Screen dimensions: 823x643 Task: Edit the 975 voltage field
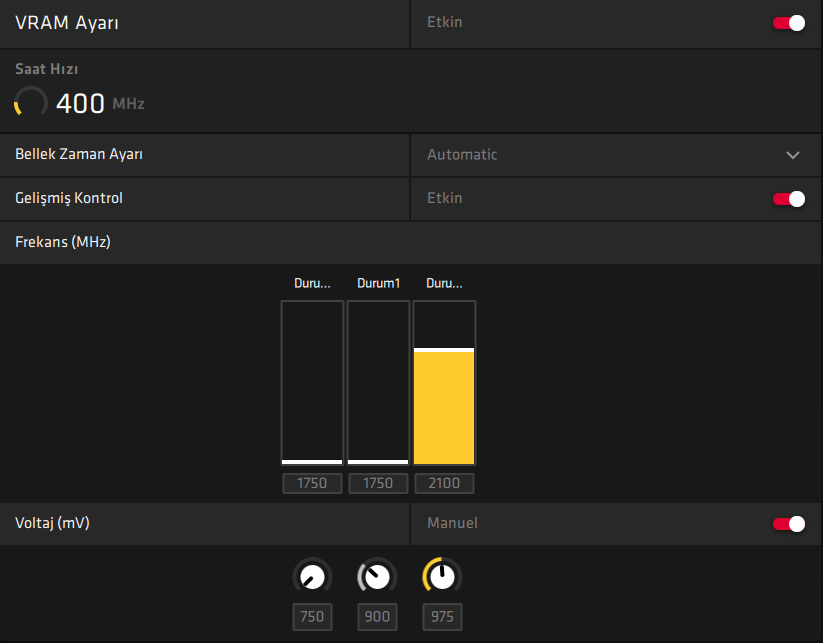(442, 617)
